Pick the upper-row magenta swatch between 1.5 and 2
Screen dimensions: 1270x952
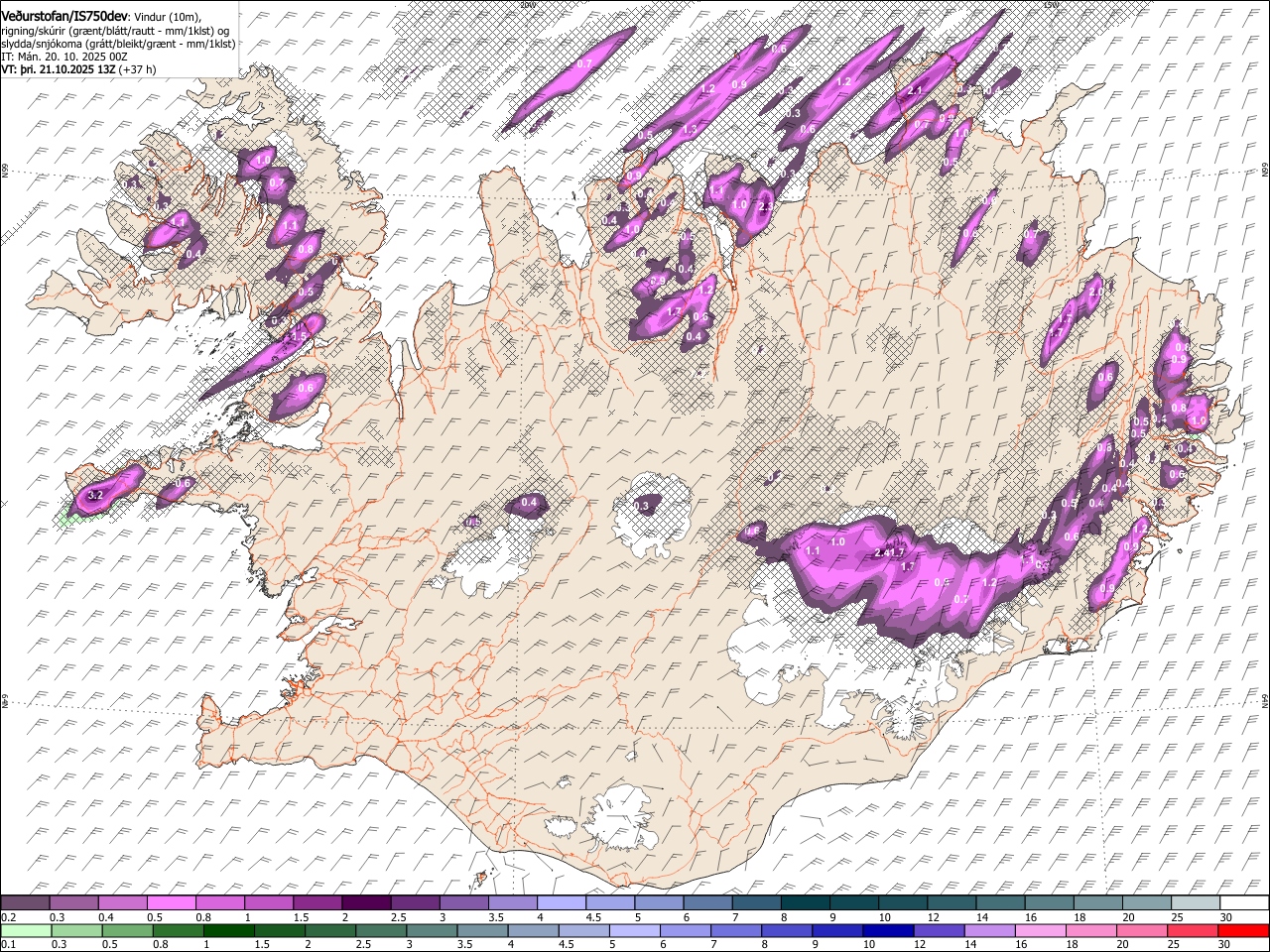(x=317, y=902)
